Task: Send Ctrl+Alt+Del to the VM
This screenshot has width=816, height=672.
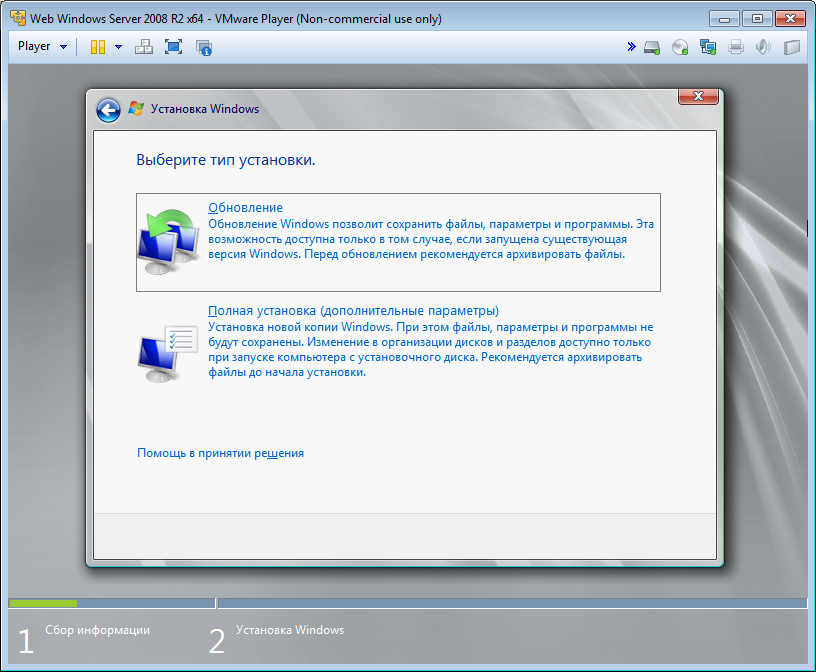Action: (144, 47)
